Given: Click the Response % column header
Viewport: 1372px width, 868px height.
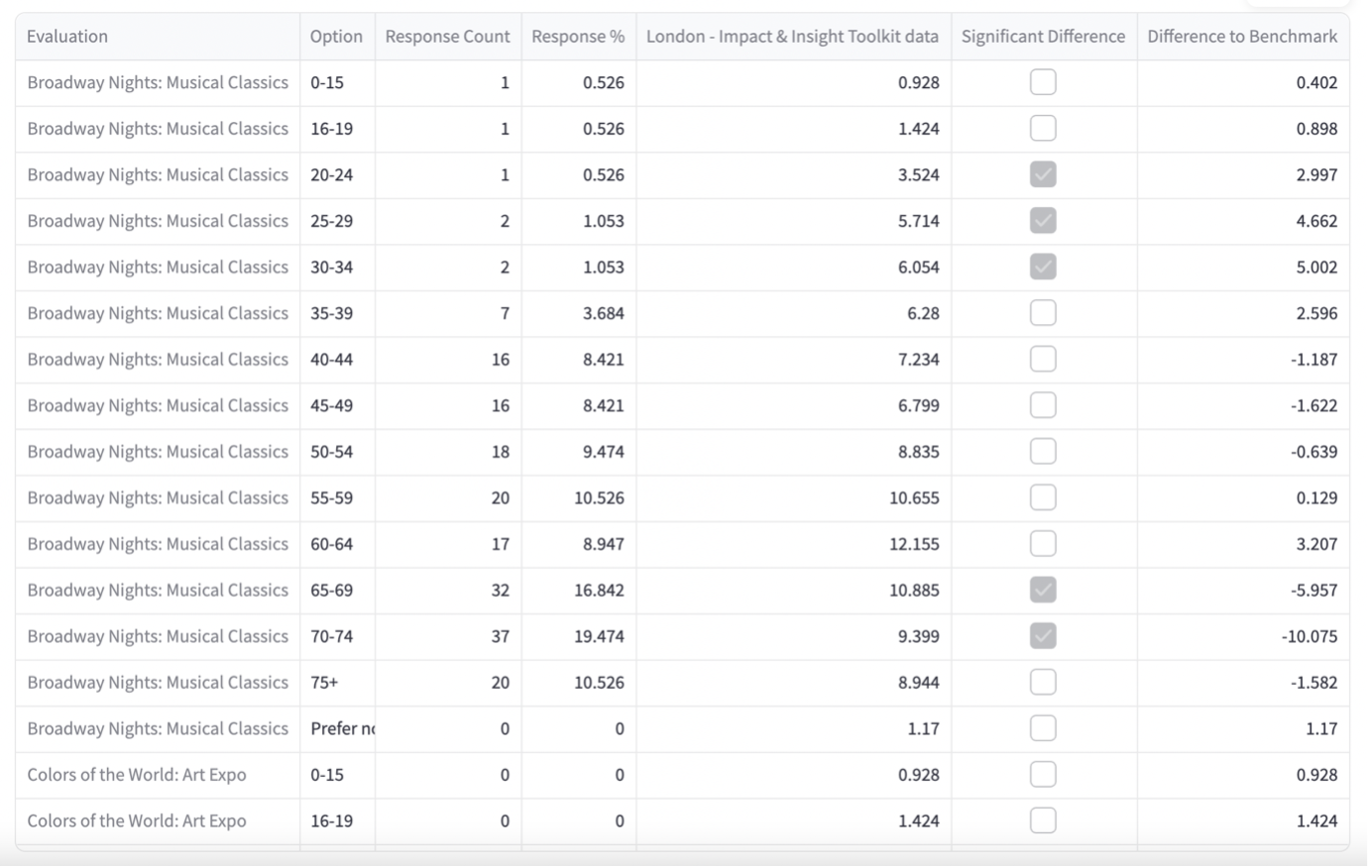Looking at the screenshot, I should (578, 37).
